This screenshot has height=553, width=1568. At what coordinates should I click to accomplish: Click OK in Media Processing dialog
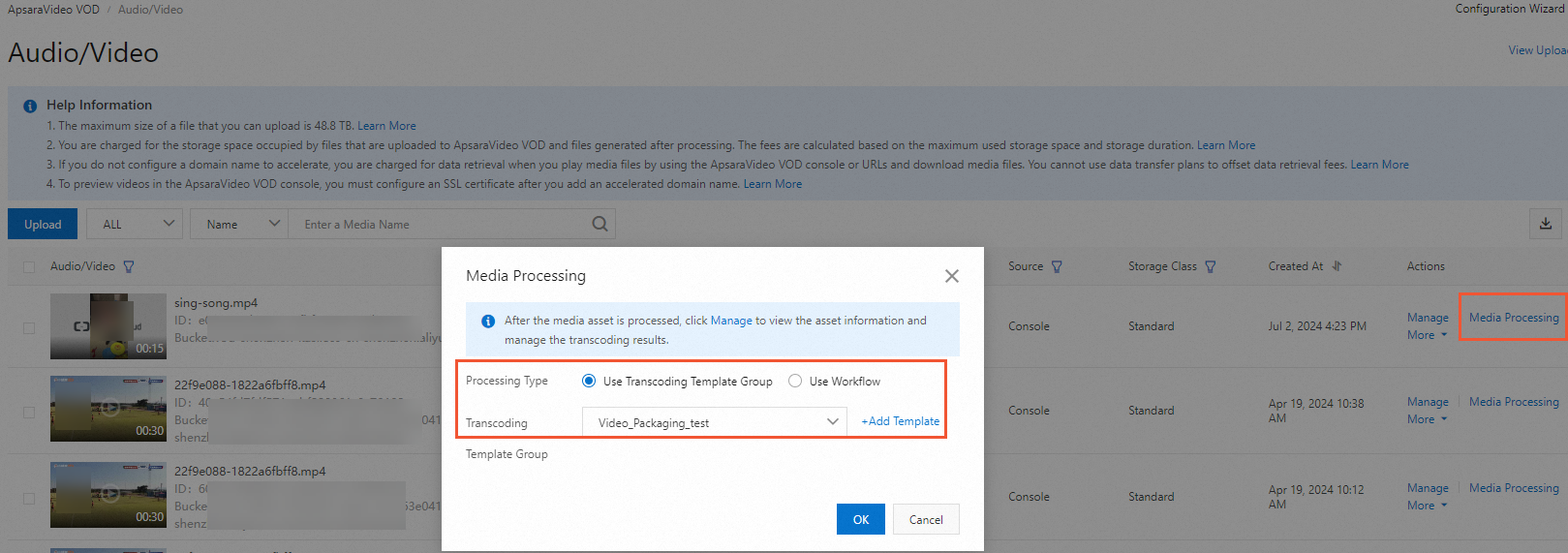860,519
